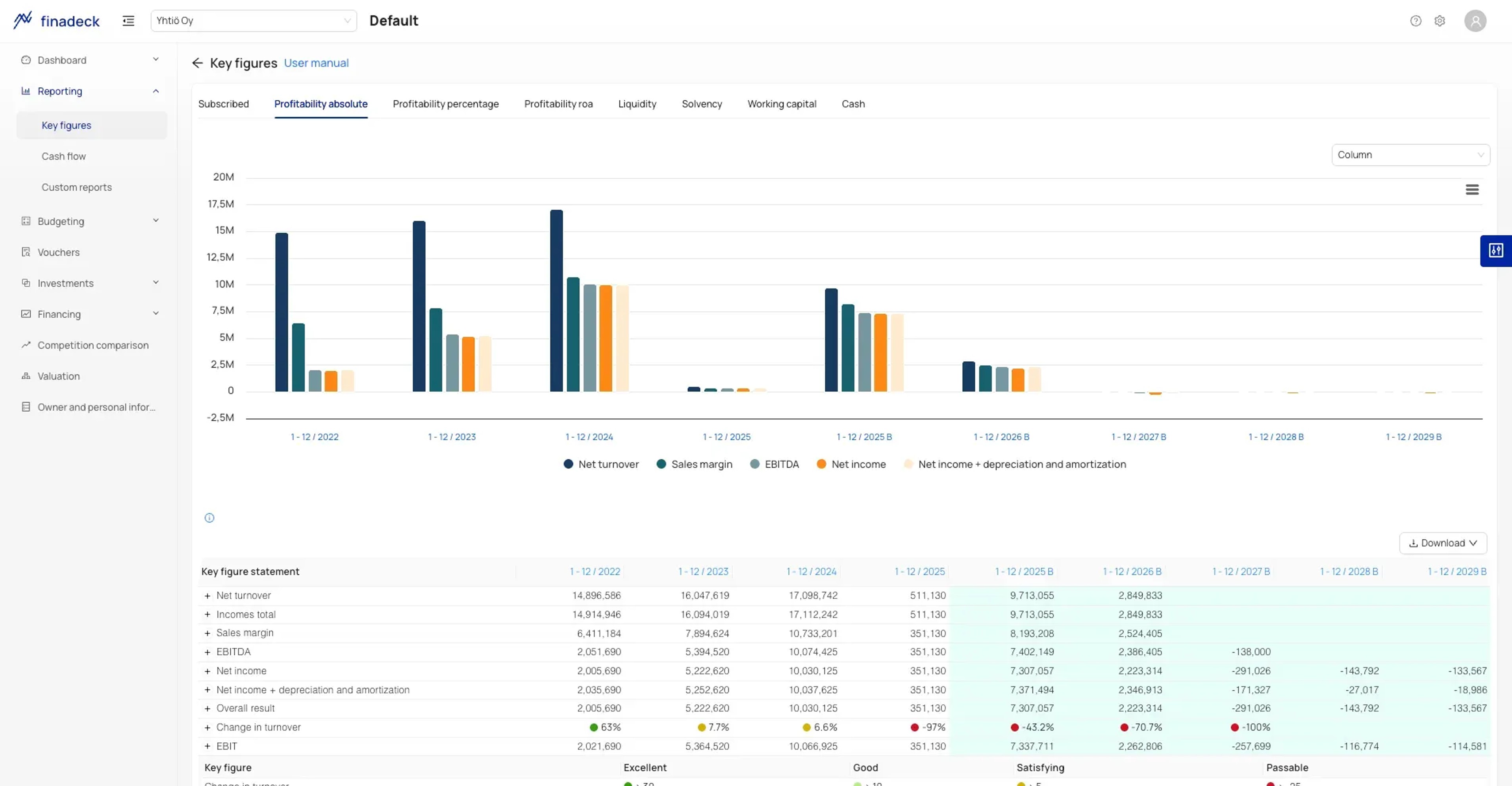The height and width of the screenshot is (786, 1512).
Task: Expand the Net turnover table row
Action: point(207,596)
